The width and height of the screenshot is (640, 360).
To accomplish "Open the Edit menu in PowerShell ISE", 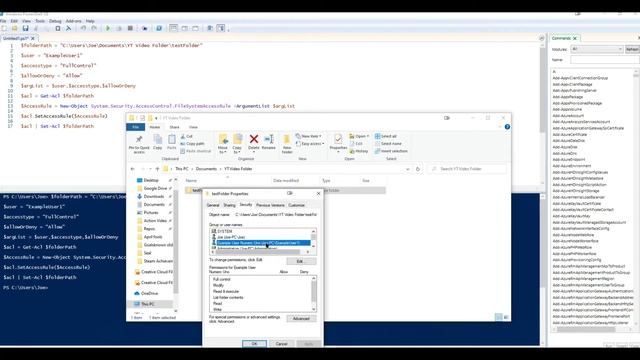I will click(x=14, y=21).
